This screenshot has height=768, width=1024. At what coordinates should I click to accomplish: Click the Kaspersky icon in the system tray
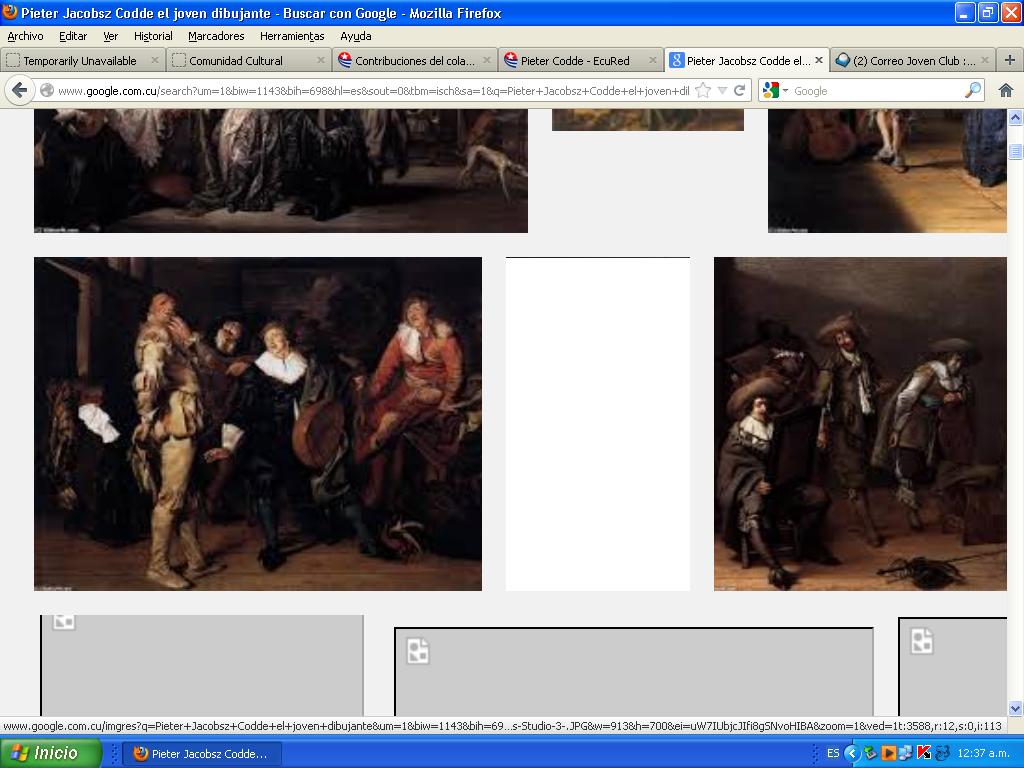(x=924, y=753)
